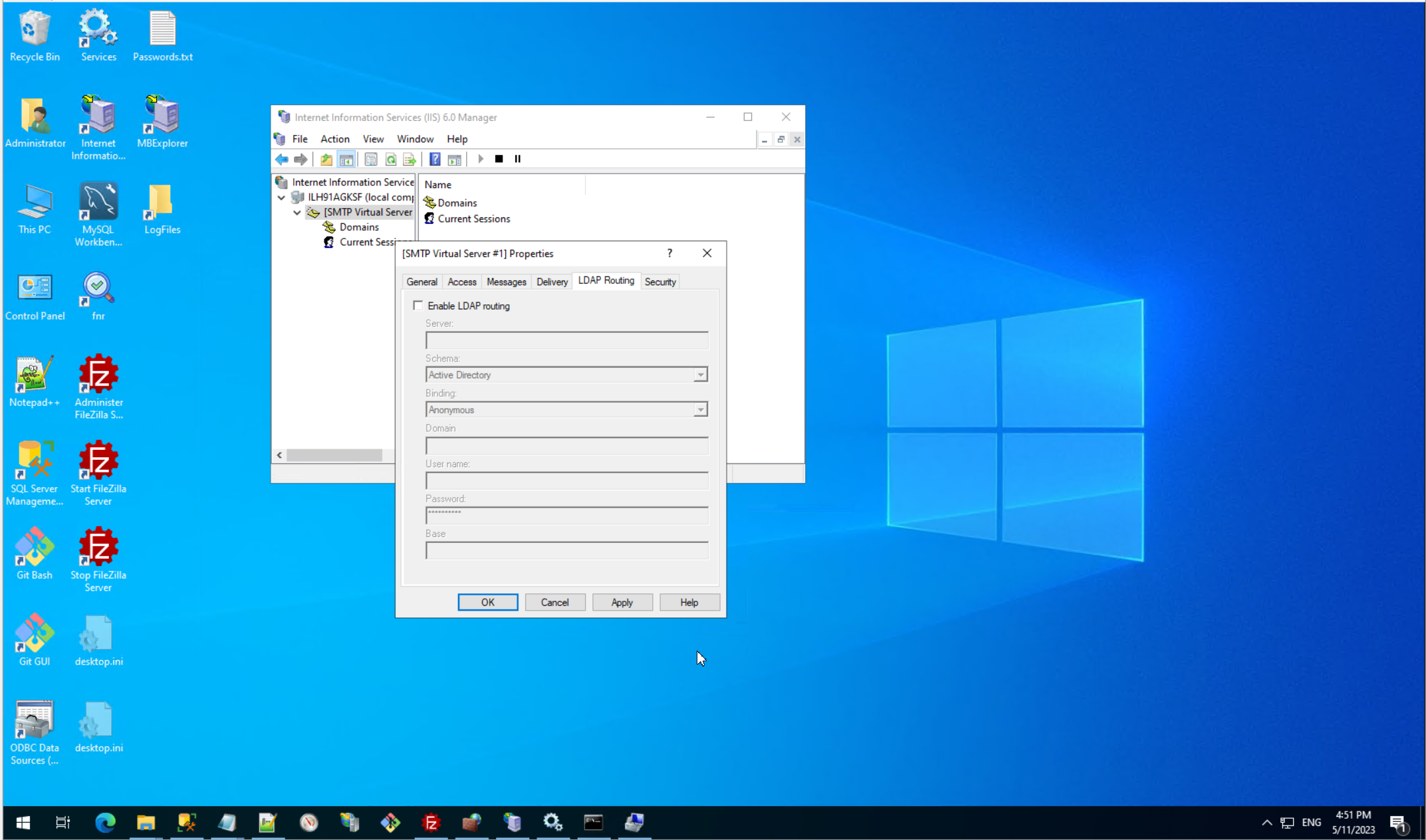Click the Up One Level folder icon
Viewport: 1426px width, 840px height.
[326, 159]
